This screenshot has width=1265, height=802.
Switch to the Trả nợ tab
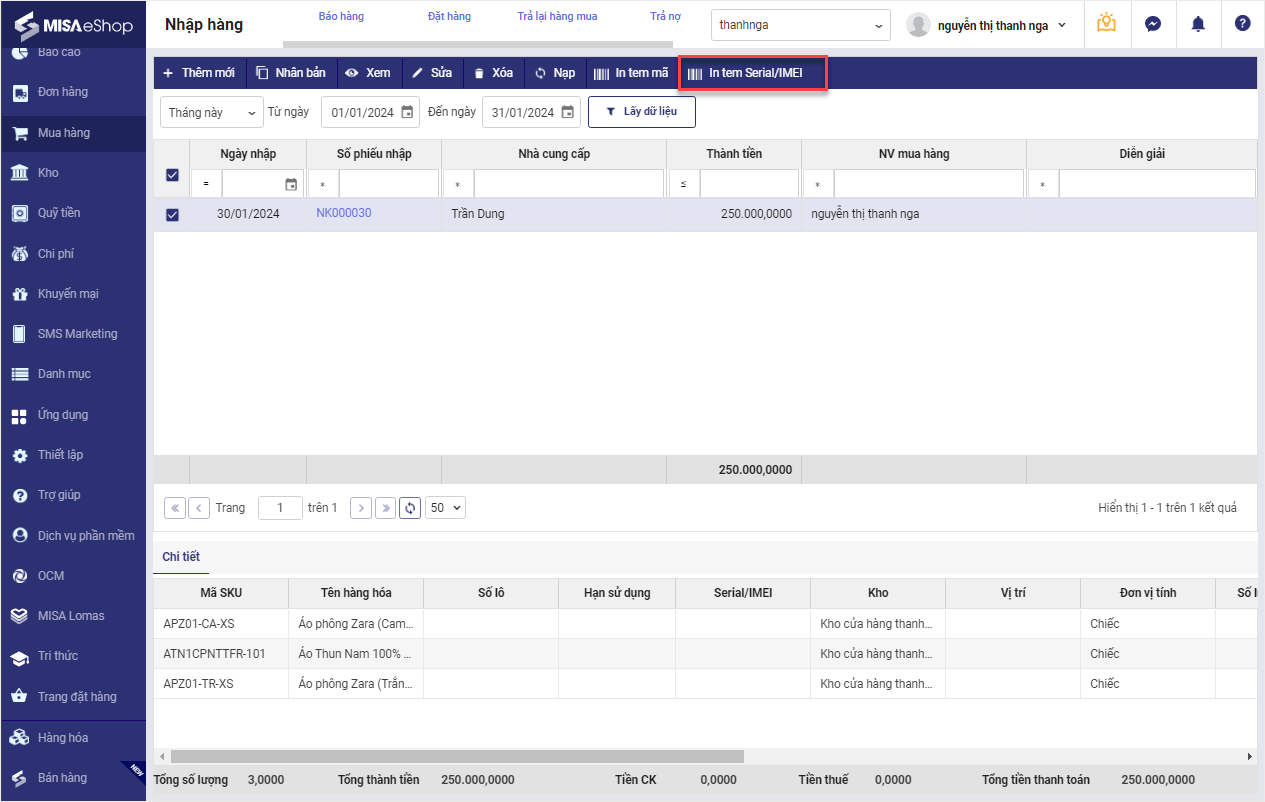665,17
